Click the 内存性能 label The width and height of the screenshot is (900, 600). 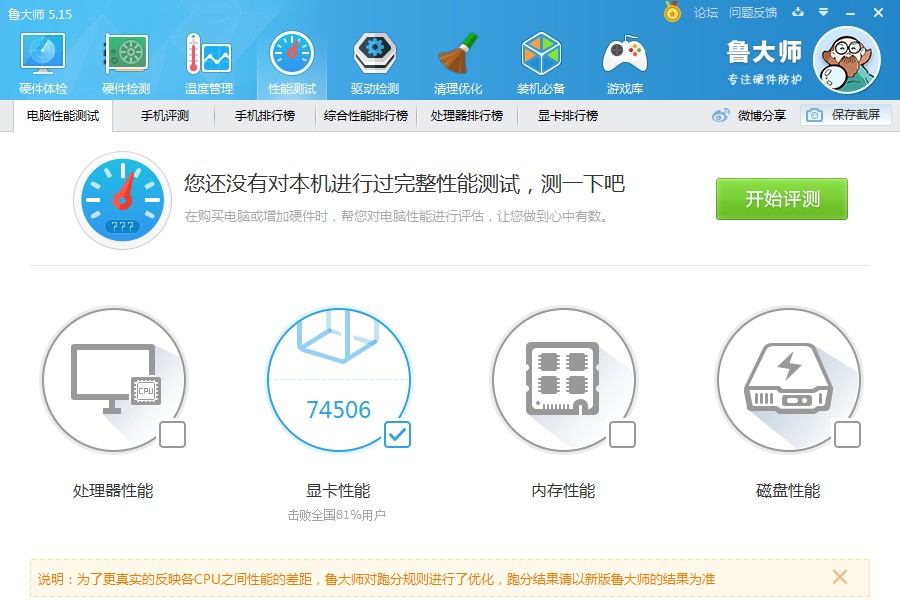point(563,490)
